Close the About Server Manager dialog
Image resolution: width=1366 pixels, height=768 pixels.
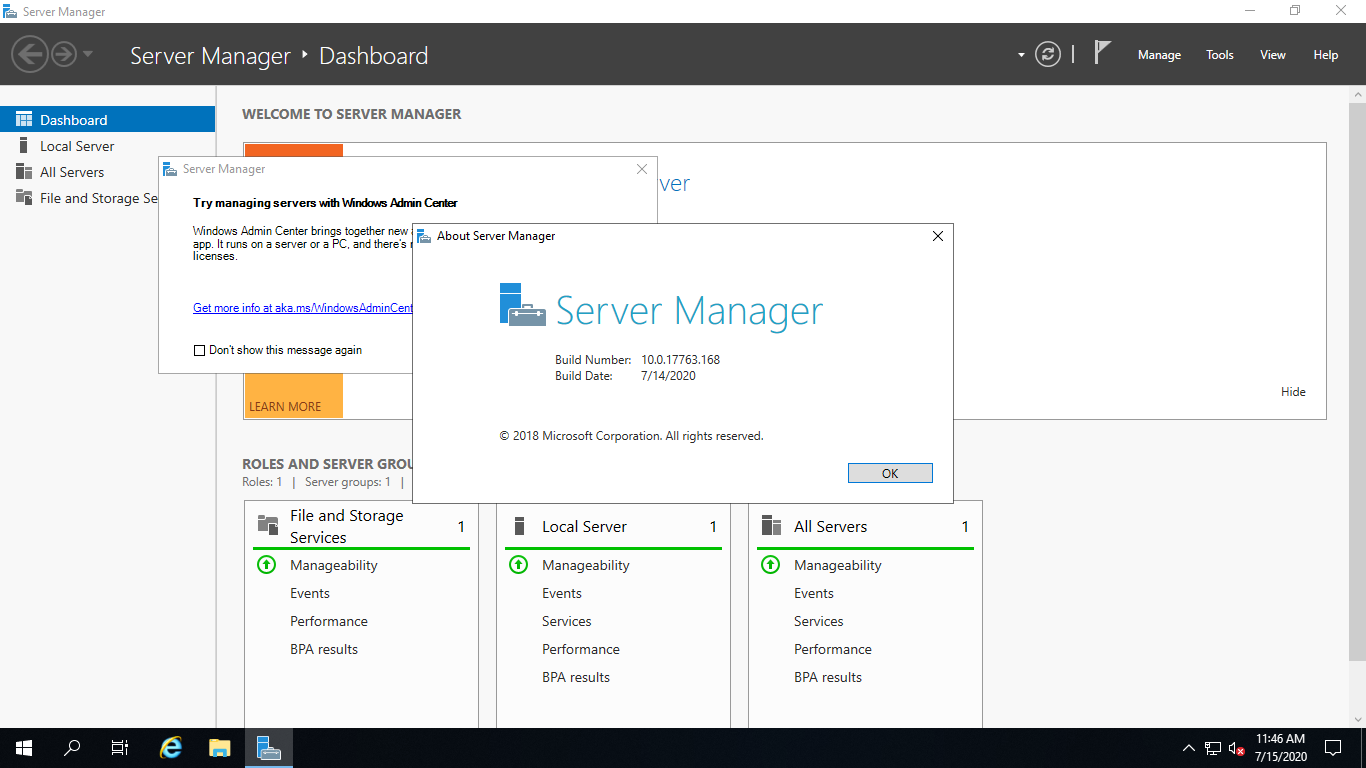[937, 236]
